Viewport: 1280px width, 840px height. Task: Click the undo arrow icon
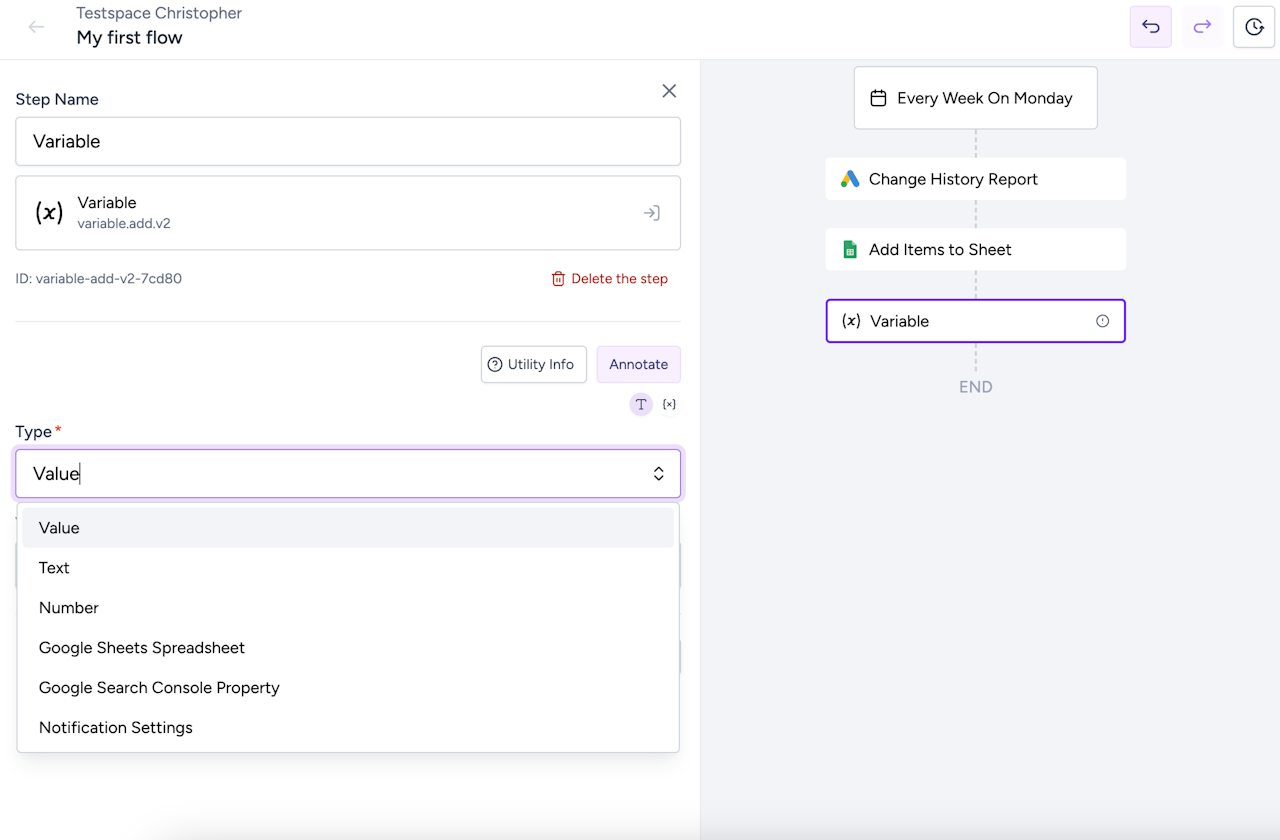point(1150,27)
